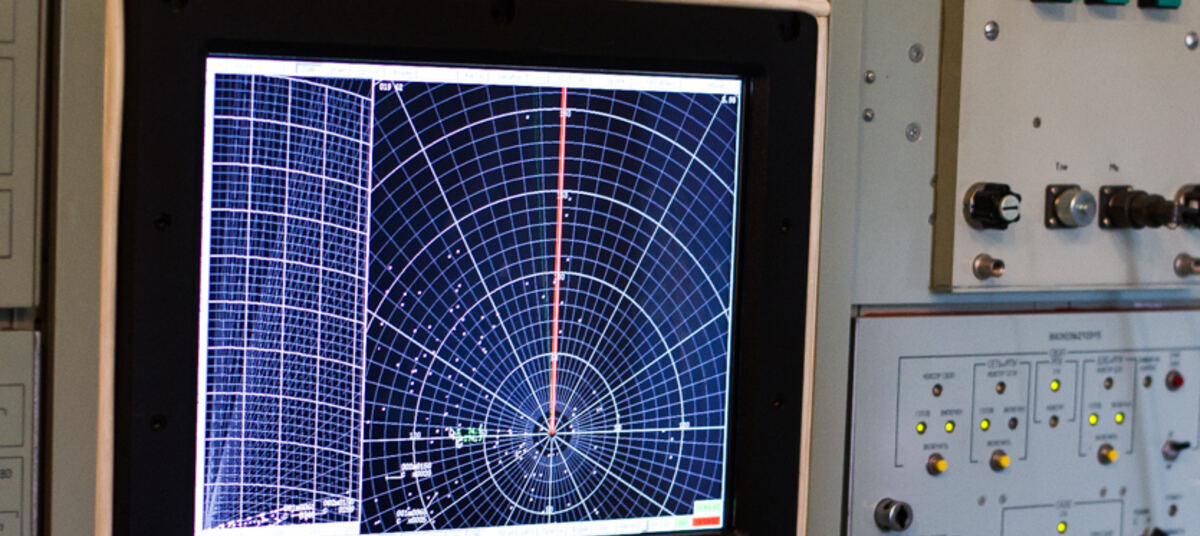Click unlit lamp beside the red button
This screenshot has width=1200, height=536.
pyautogui.click(x=1147, y=381)
